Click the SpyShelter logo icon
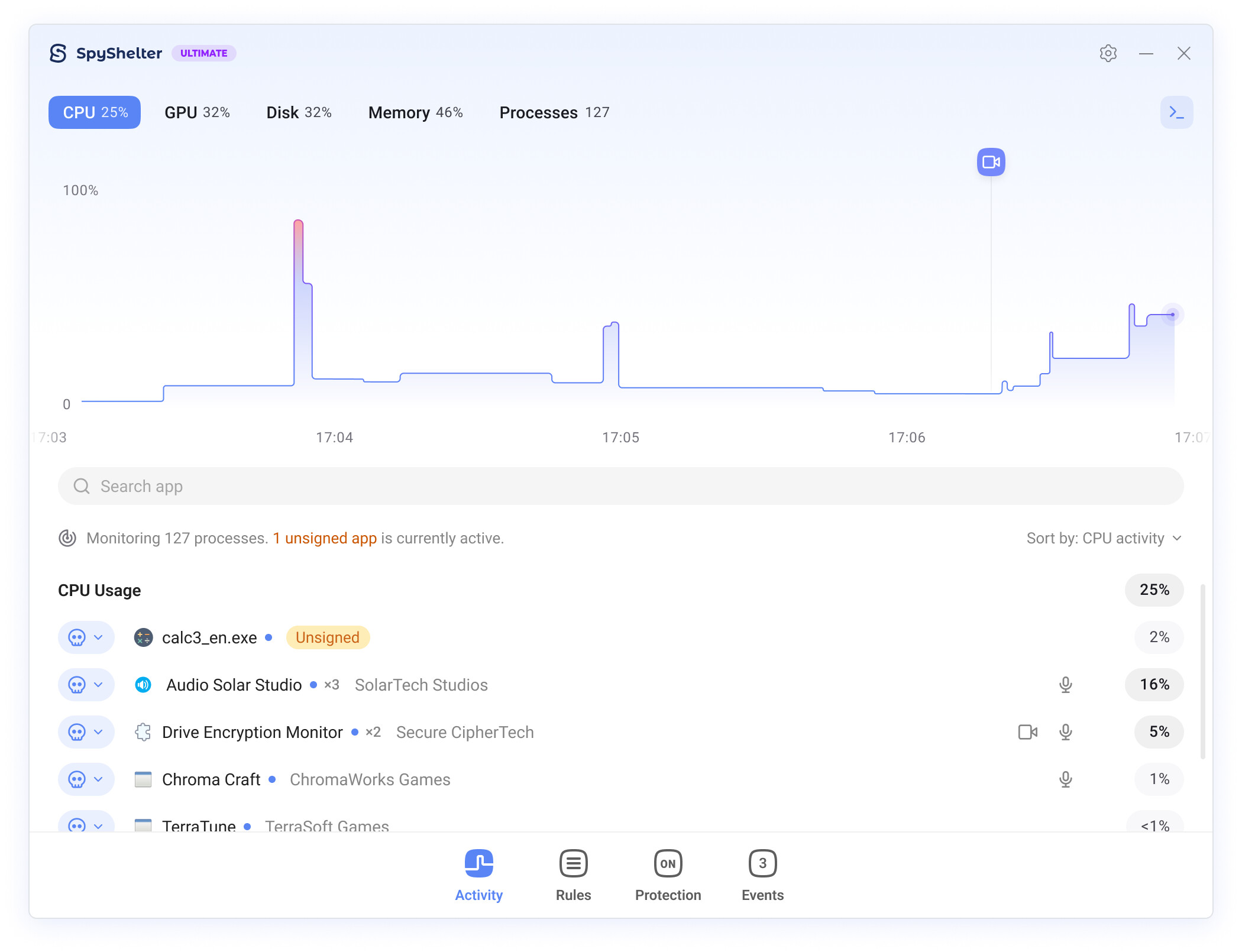The height and width of the screenshot is (952, 1242). 58,53
